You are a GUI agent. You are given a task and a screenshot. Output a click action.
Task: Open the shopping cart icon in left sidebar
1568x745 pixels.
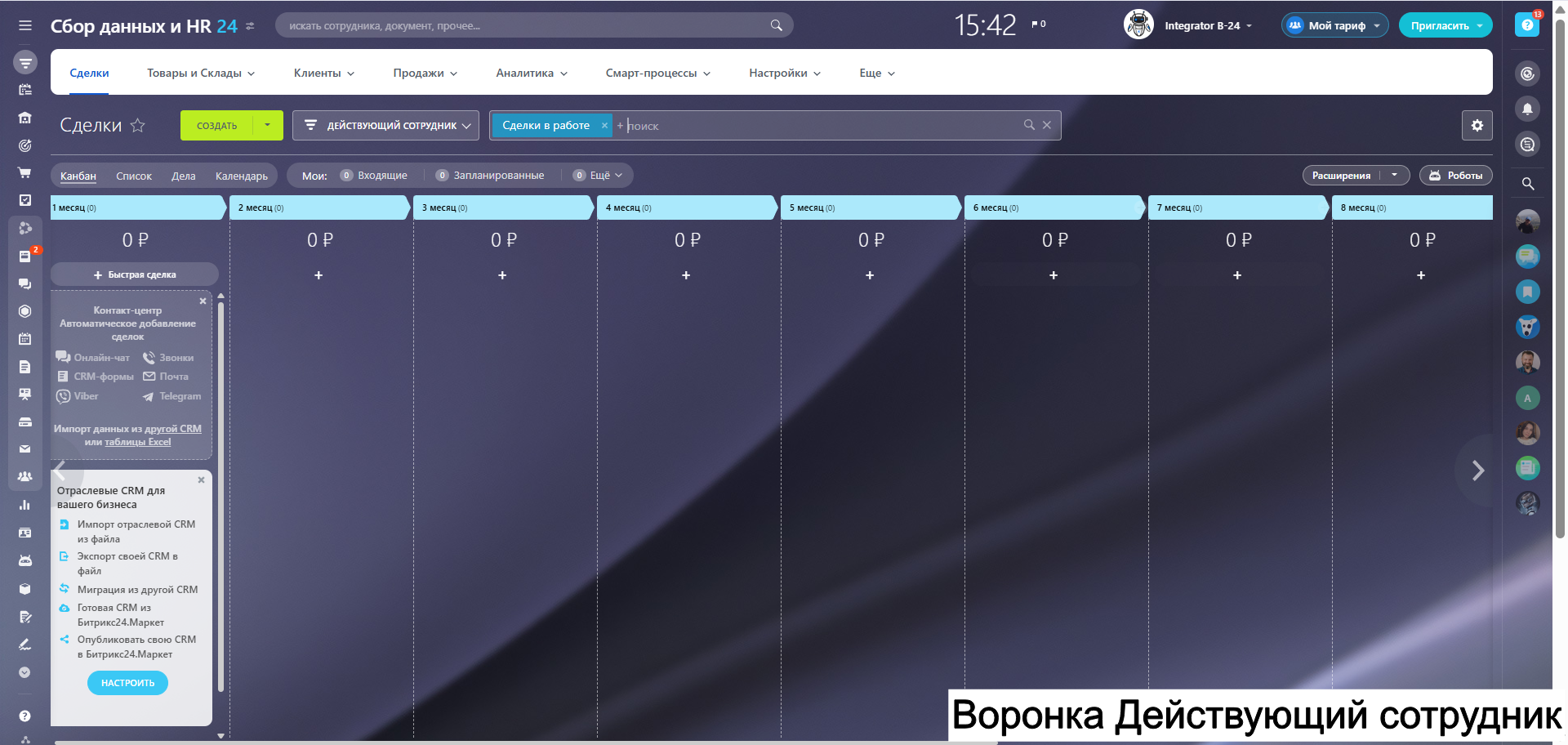coord(25,172)
